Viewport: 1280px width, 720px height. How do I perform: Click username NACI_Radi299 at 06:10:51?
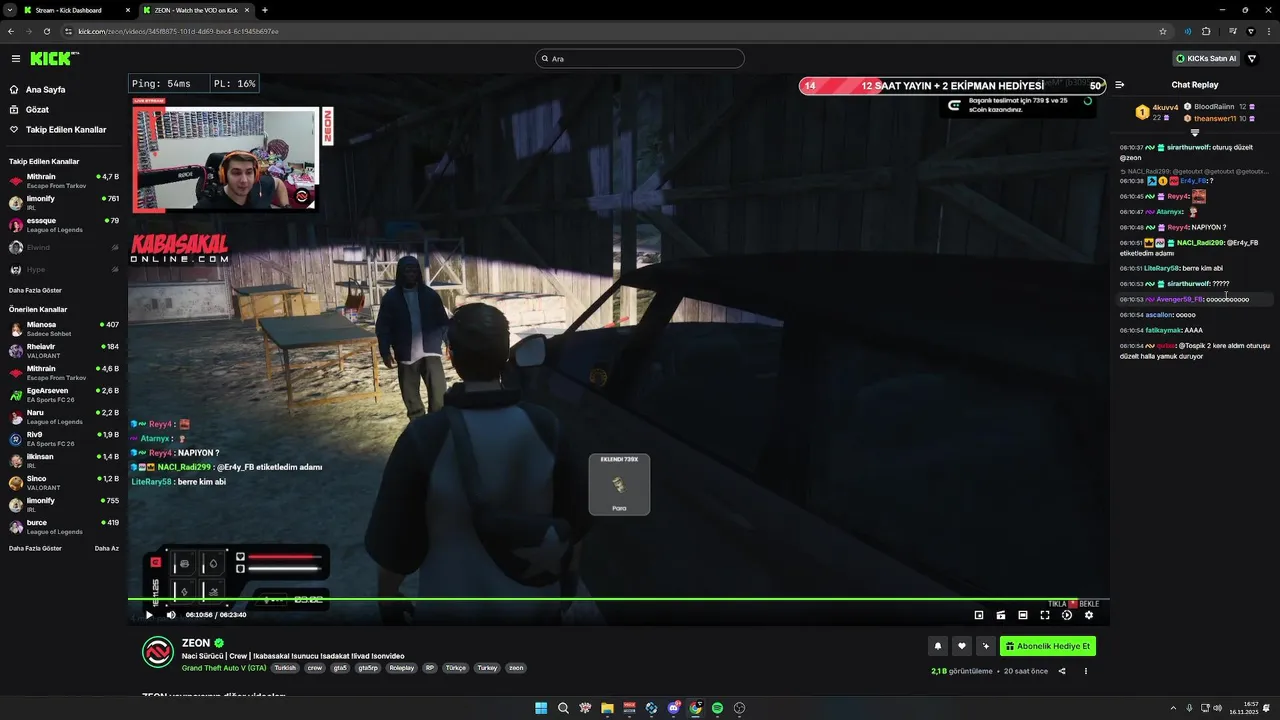[1200, 243]
